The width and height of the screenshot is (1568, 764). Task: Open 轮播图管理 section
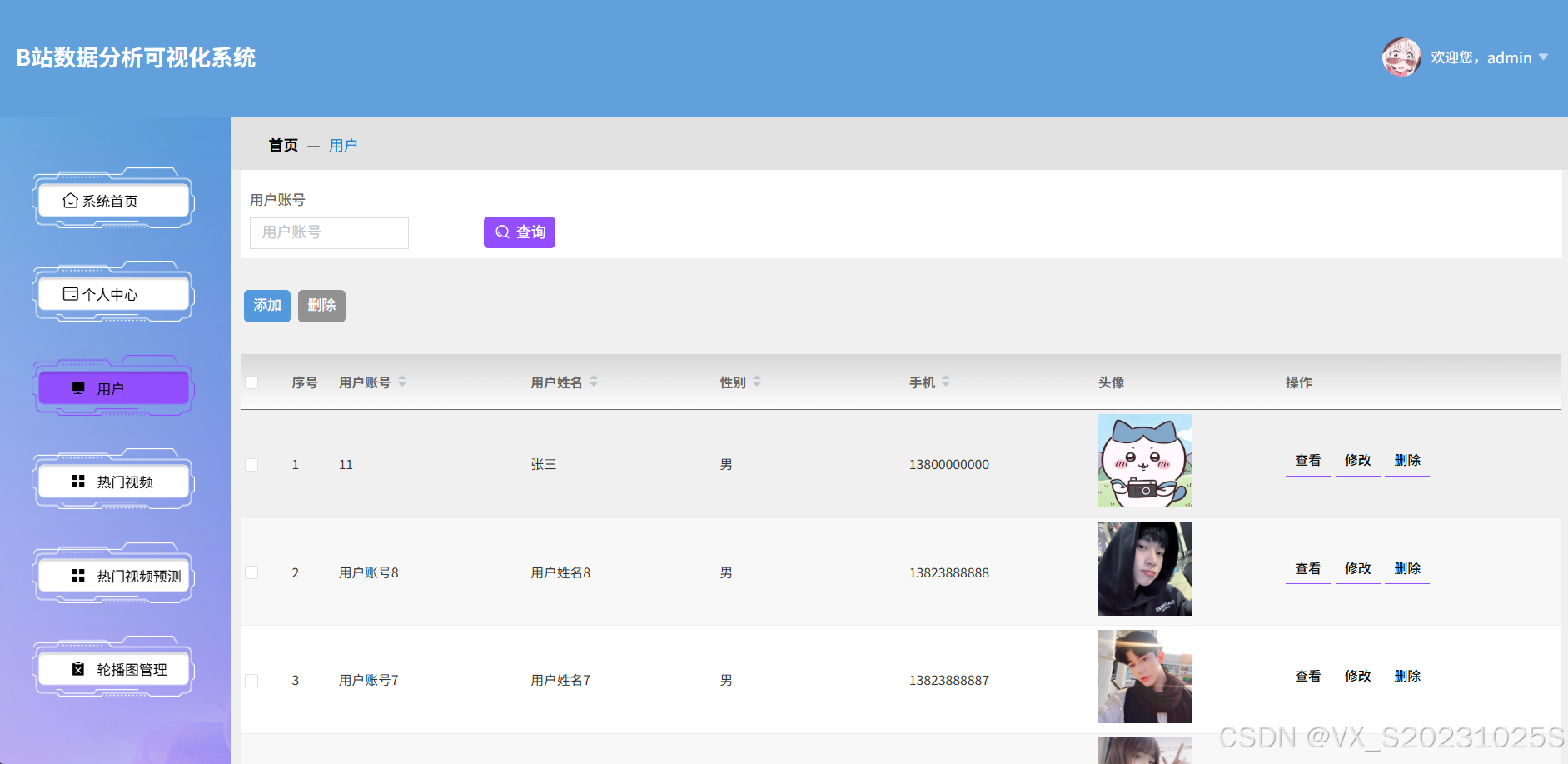[x=114, y=669]
